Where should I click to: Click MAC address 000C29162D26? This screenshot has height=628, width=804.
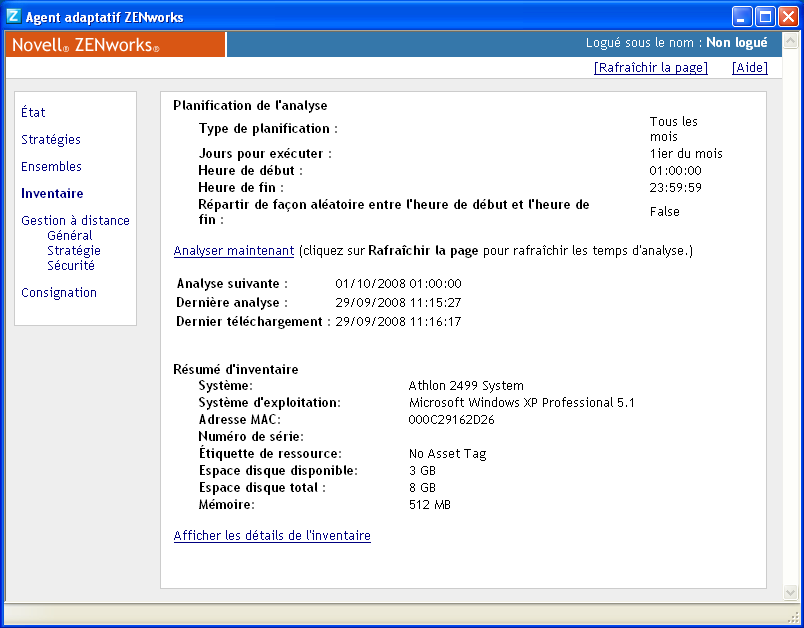451,419
